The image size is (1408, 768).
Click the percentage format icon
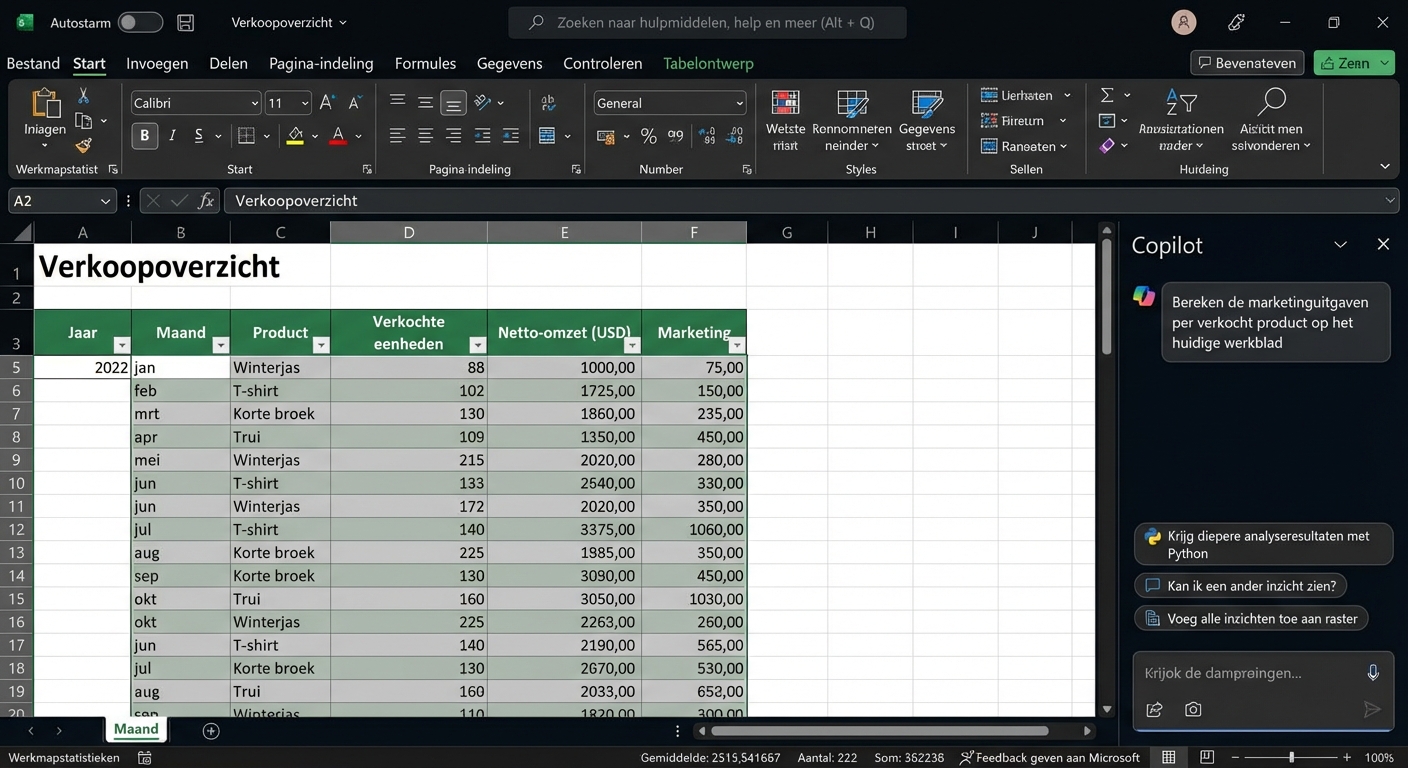pyautogui.click(x=647, y=134)
